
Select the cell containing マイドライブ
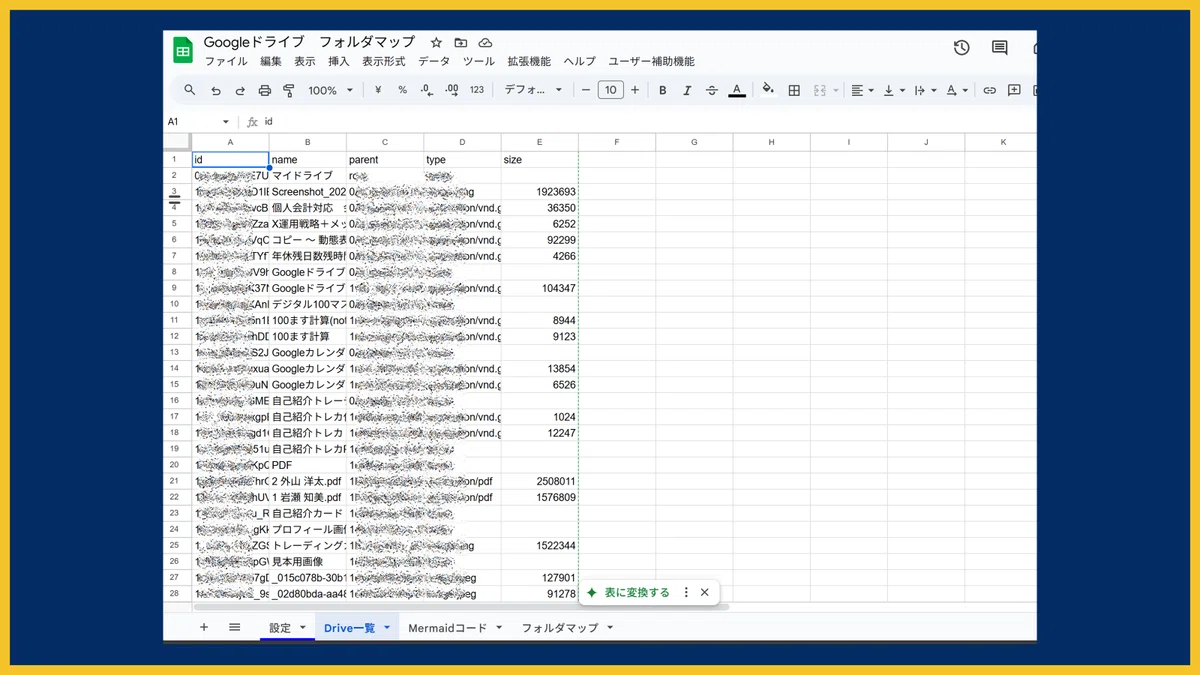point(308,175)
